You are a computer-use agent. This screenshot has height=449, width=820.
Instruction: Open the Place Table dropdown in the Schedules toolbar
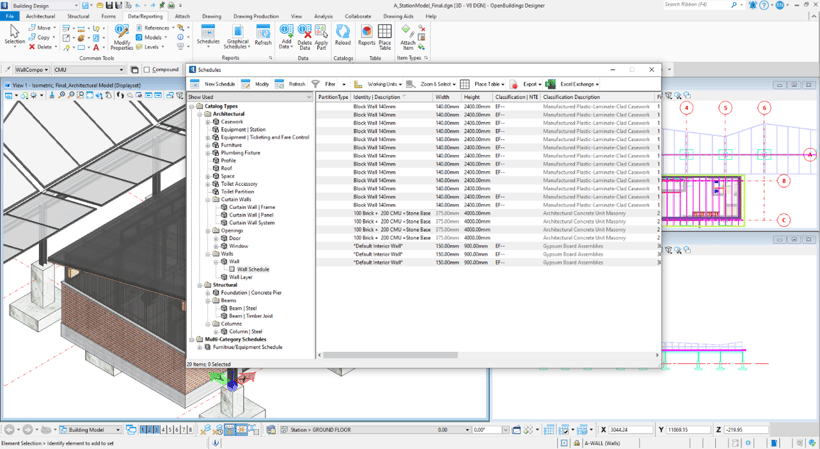click(x=483, y=84)
